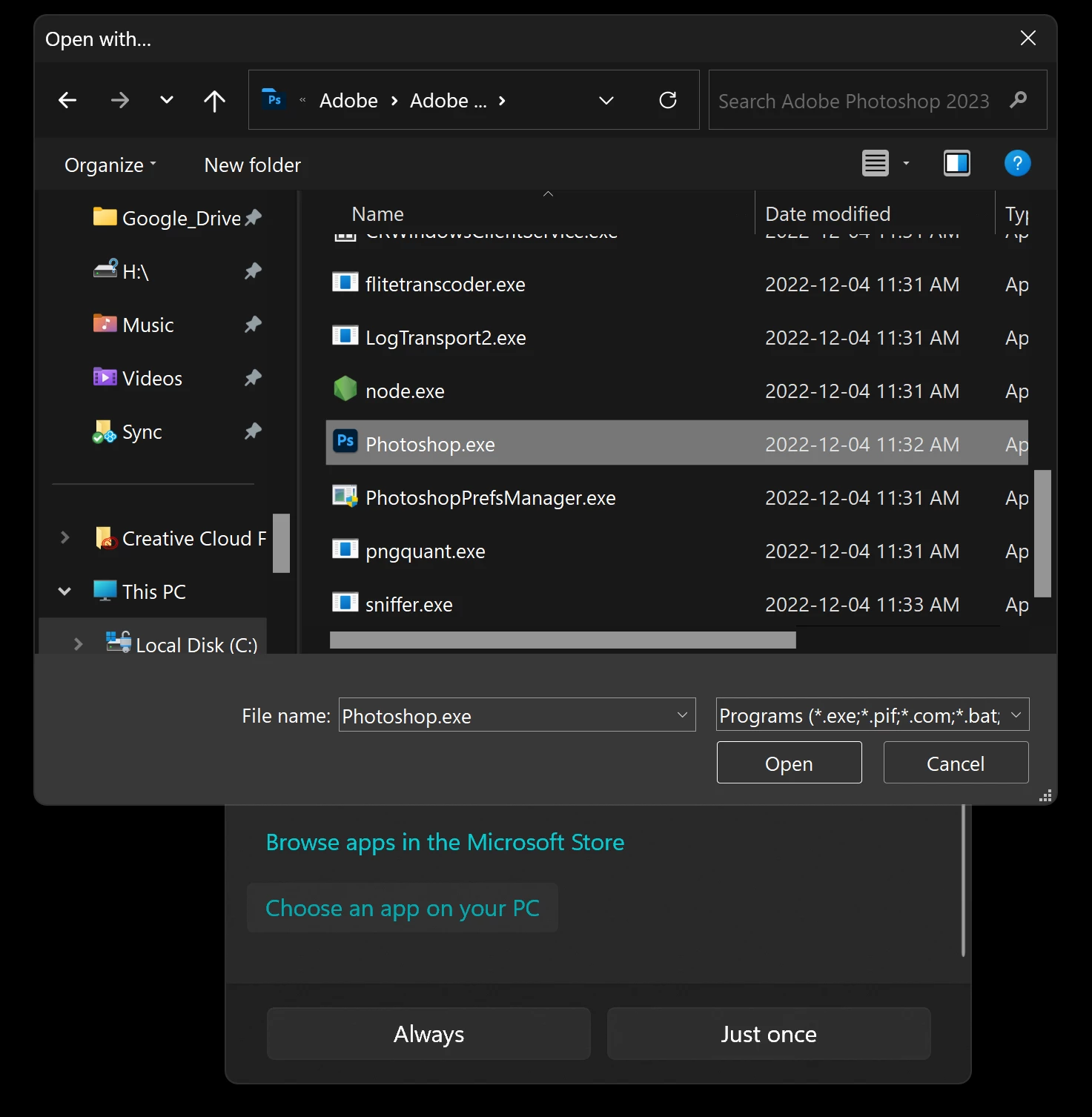The height and width of the screenshot is (1117, 1092).
Task: Open the Music quick access folder
Action: point(133,325)
